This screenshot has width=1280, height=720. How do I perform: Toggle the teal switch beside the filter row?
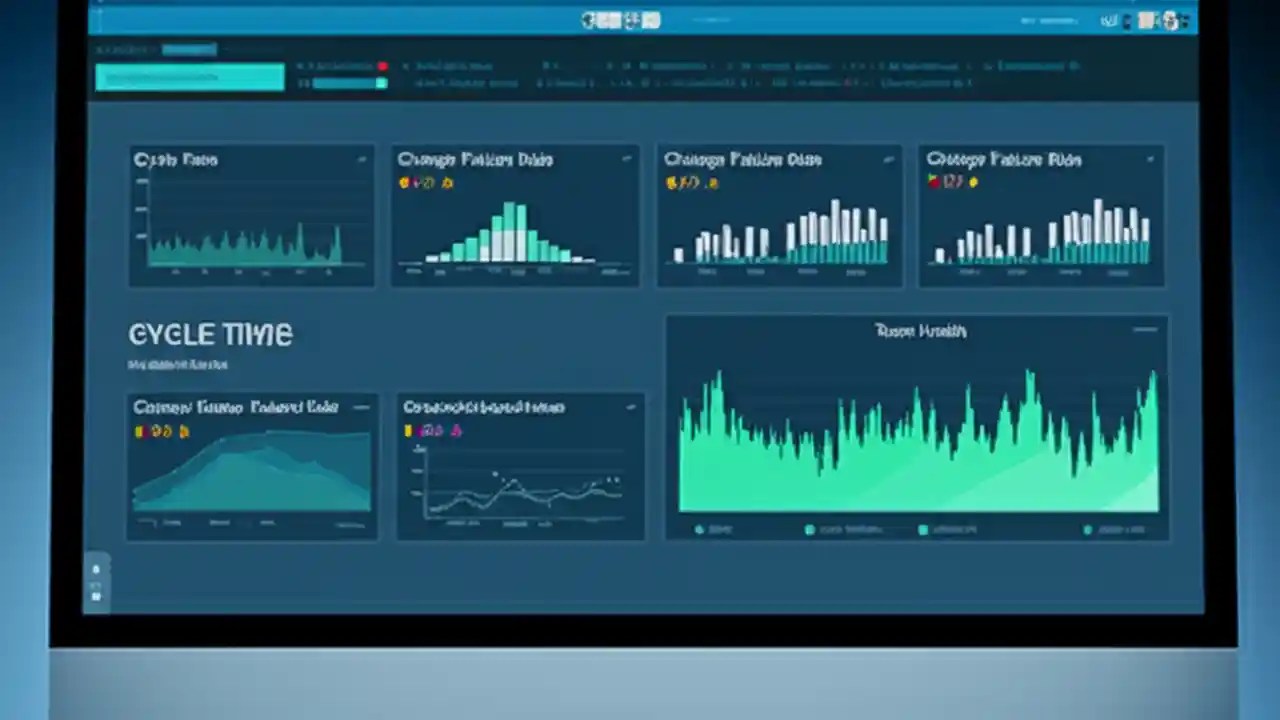pos(380,84)
